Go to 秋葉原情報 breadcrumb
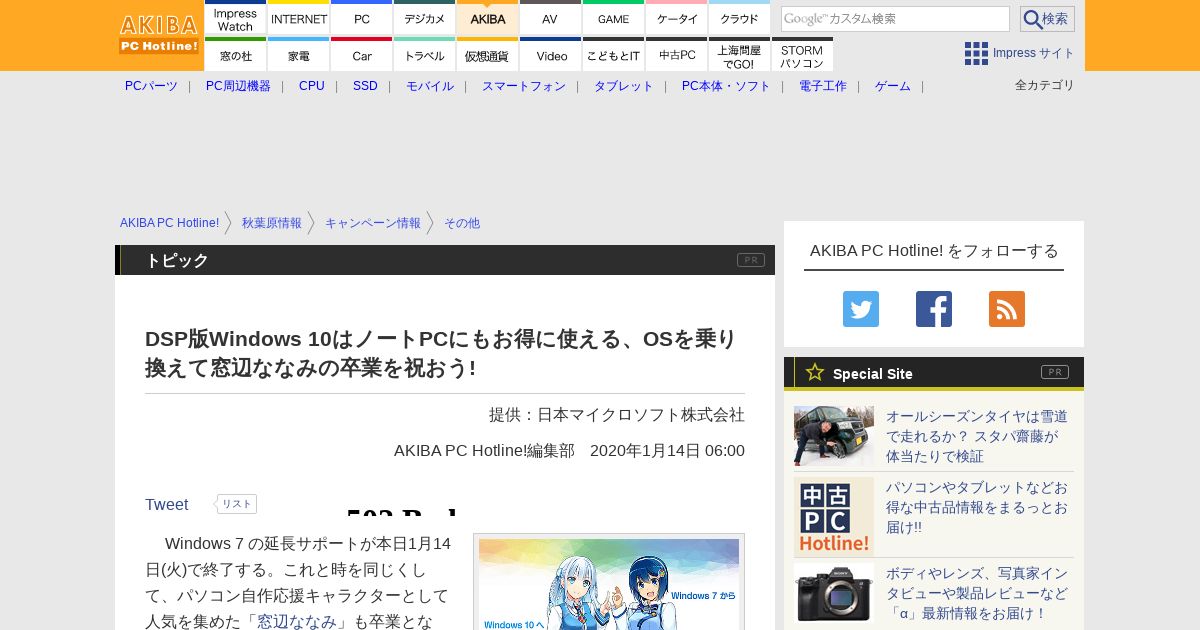This screenshot has height=630, width=1200. point(272,223)
